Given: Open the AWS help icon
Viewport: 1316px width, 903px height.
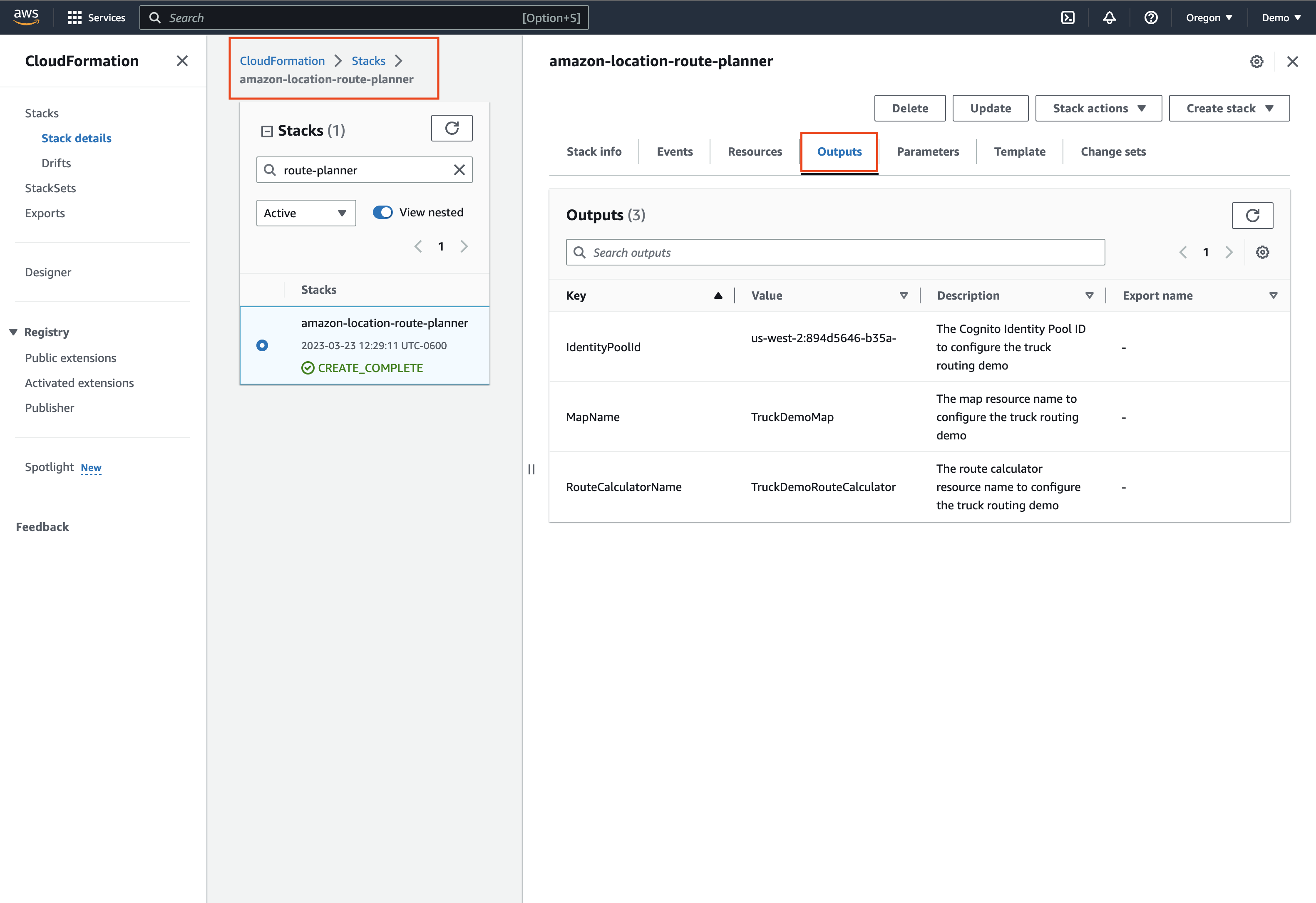Looking at the screenshot, I should 1151,17.
